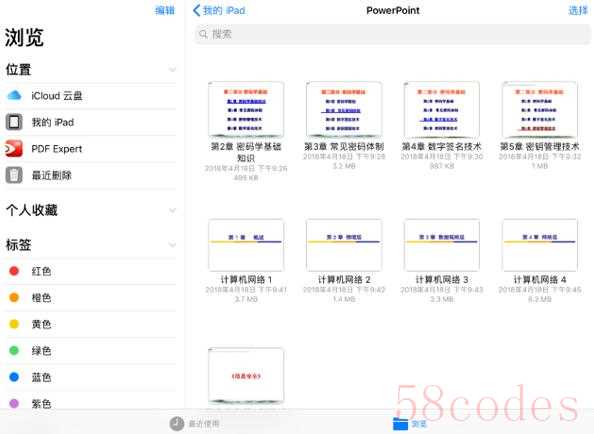The width and height of the screenshot is (594, 434).
Task: Expand the 个人收藏 section
Action: [172, 210]
